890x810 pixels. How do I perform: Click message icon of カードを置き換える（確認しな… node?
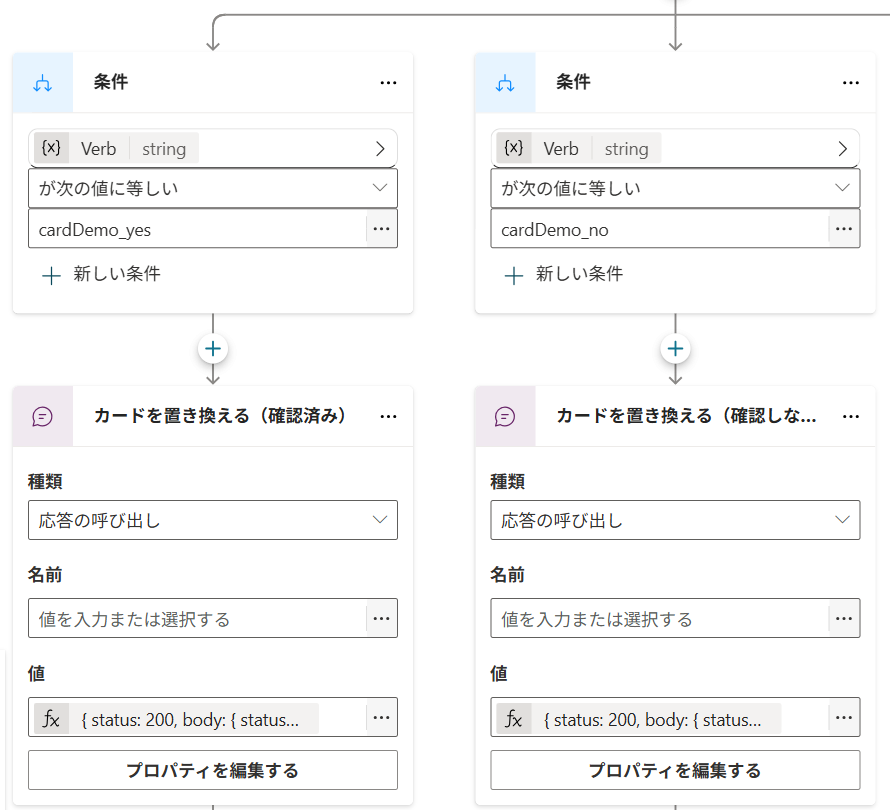505,417
